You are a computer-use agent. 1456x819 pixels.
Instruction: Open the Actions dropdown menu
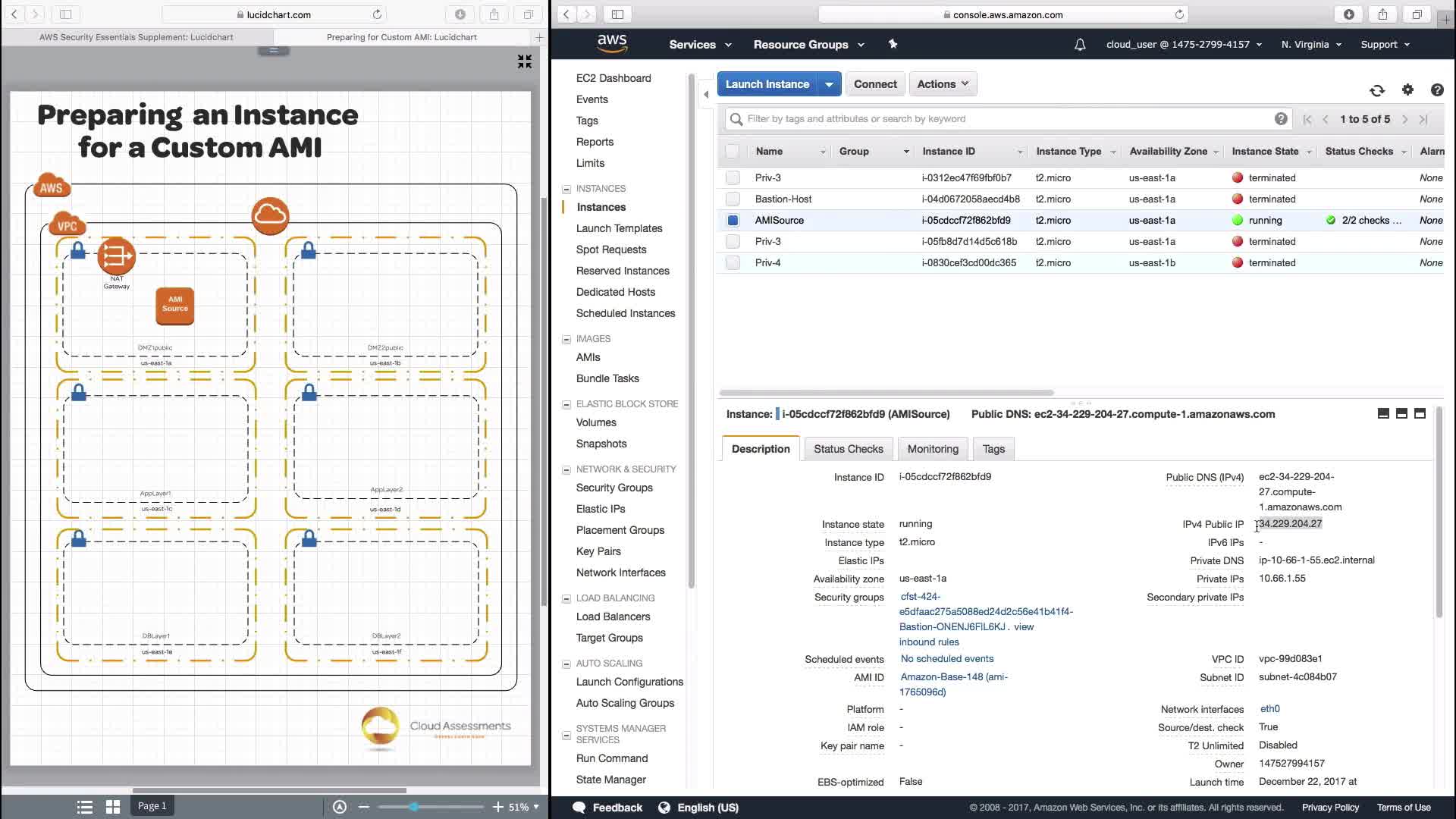click(942, 84)
